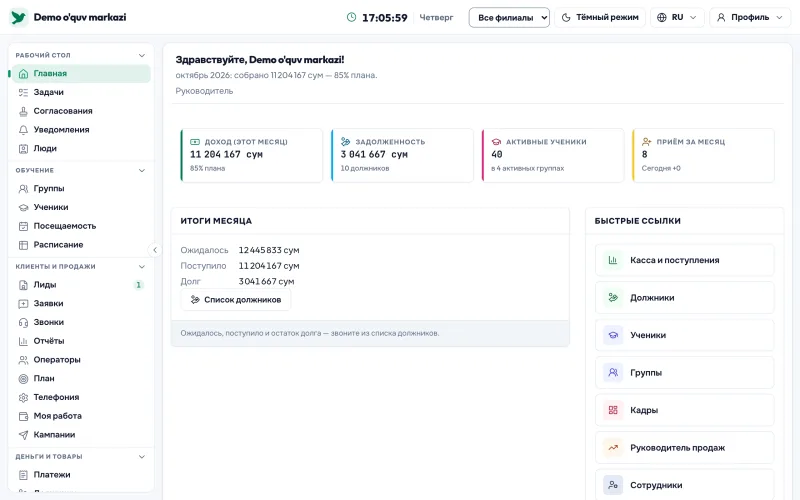Open the Ученики quick link card
Screen dimensions: 800x500
pos(685,335)
